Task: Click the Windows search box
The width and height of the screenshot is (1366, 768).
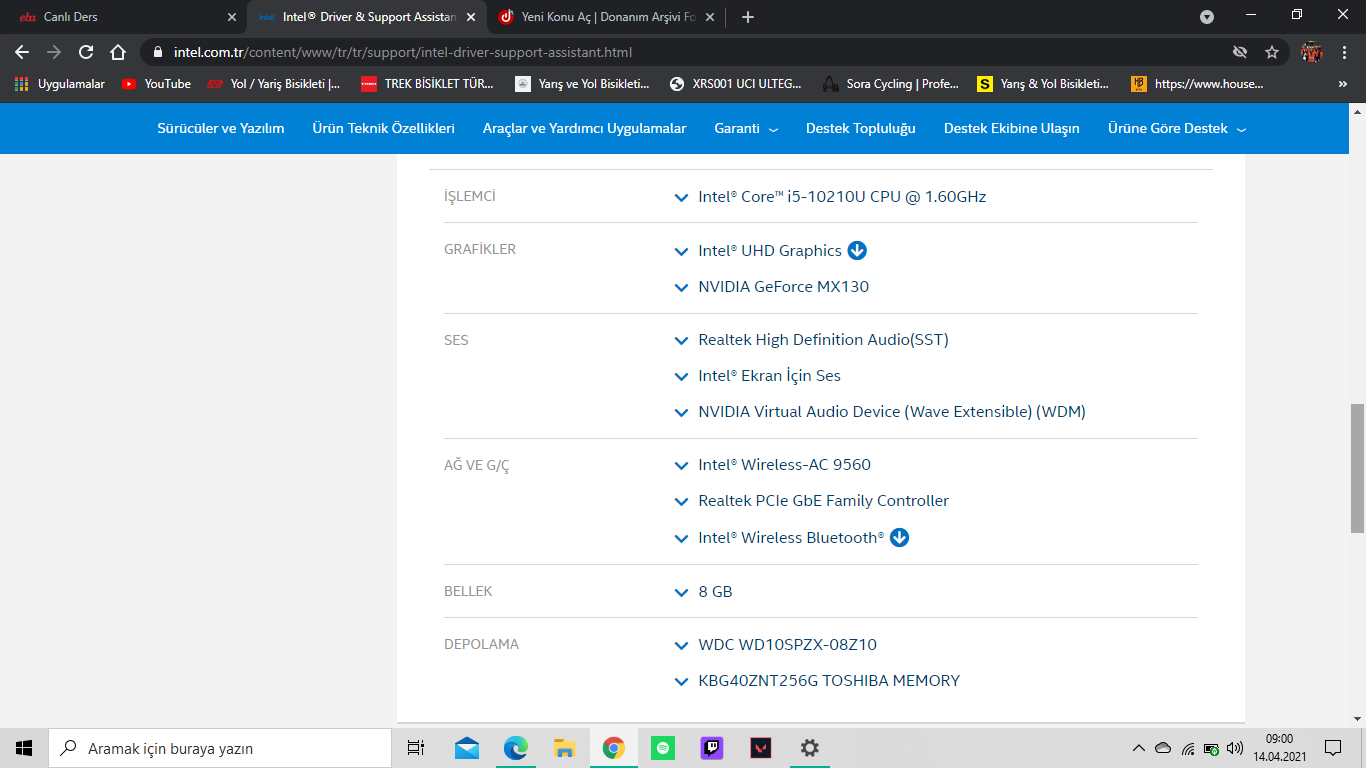Action: pyautogui.click(x=220, y=748)
